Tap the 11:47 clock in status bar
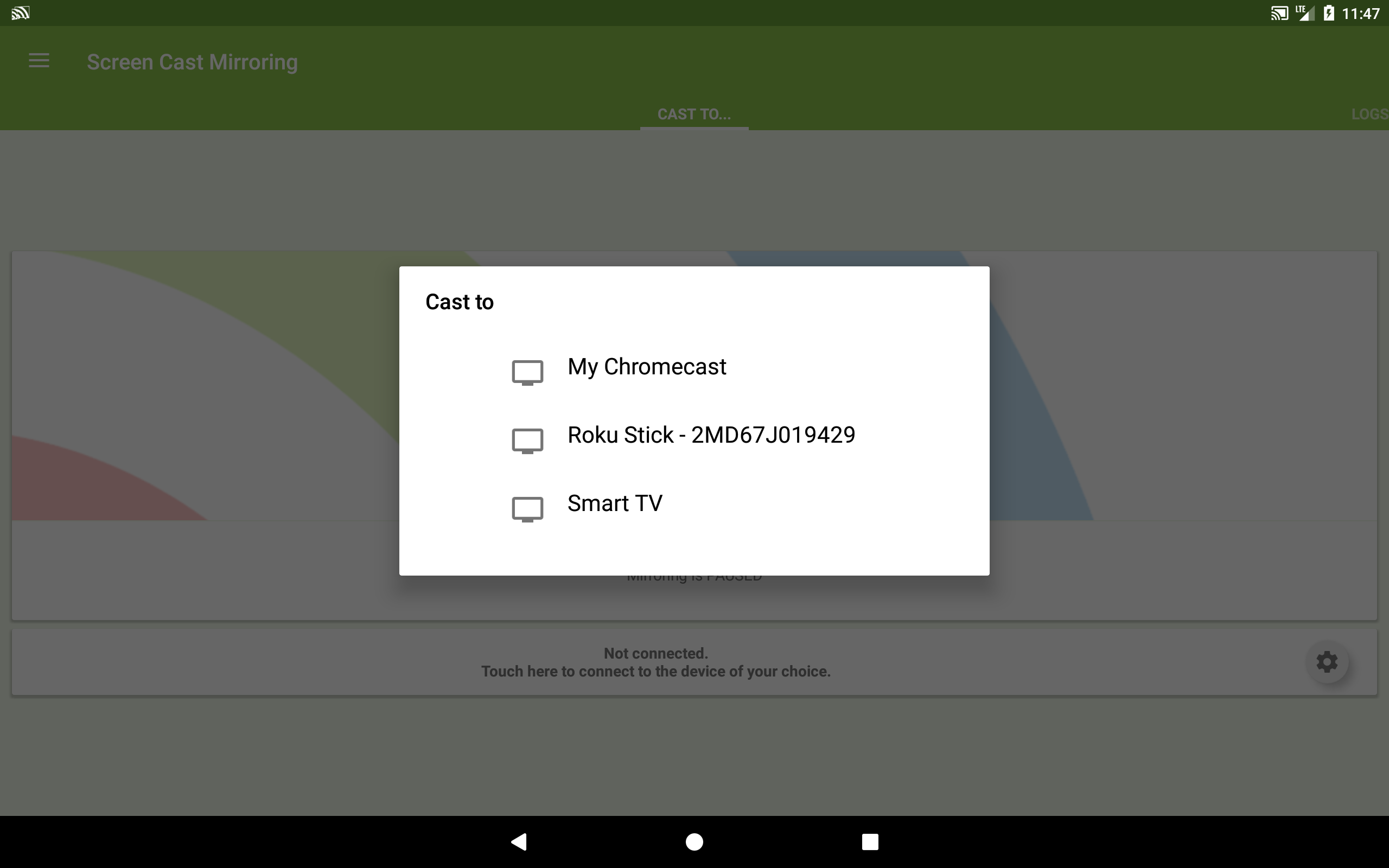Viewport: 1389px width, 868px height. [1360, 13]
